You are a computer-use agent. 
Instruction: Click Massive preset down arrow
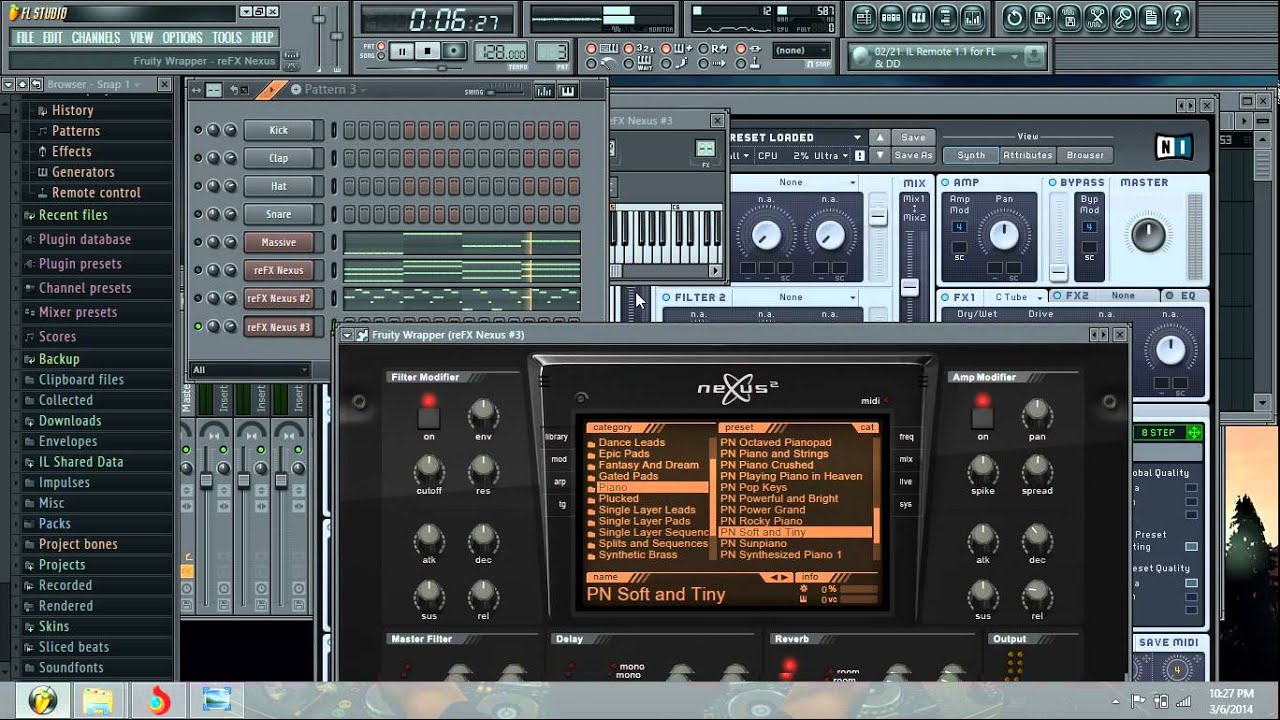point(880,156)
